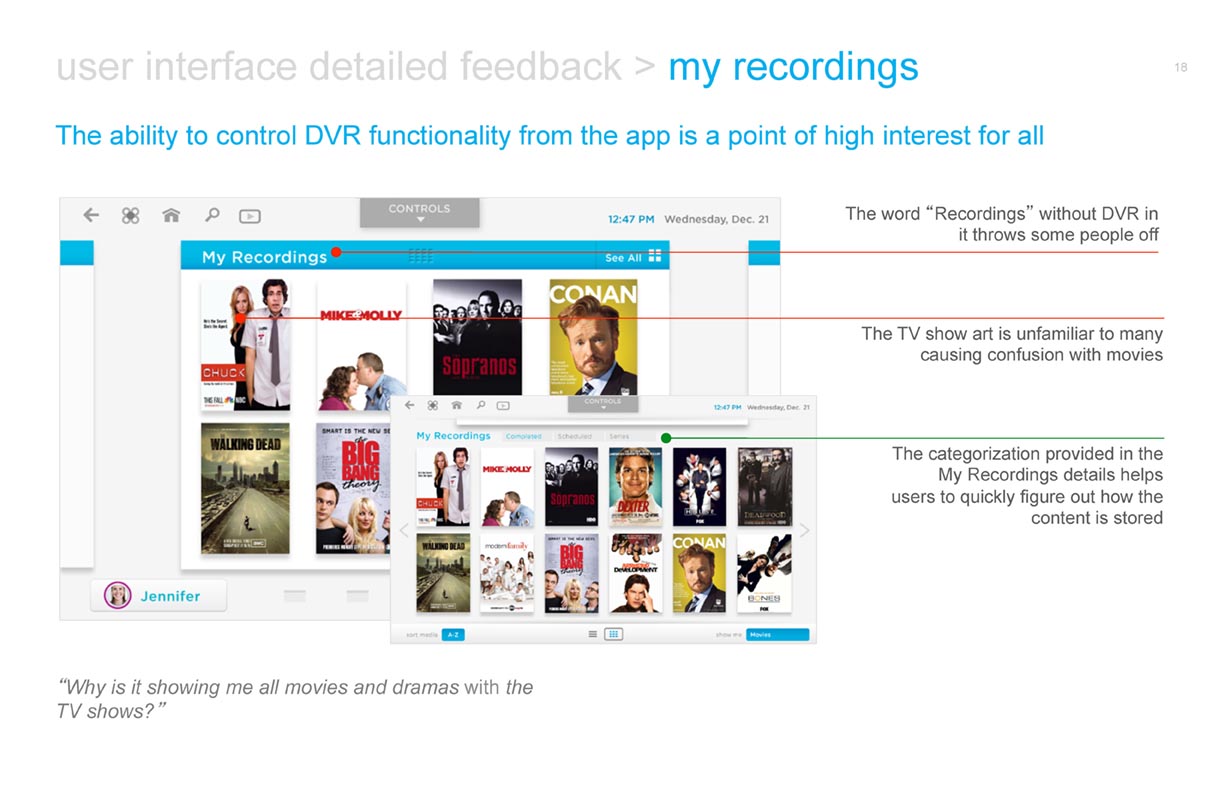Click See All in My Recordings header
The image size is (1224, 792).
click(623, 258)
